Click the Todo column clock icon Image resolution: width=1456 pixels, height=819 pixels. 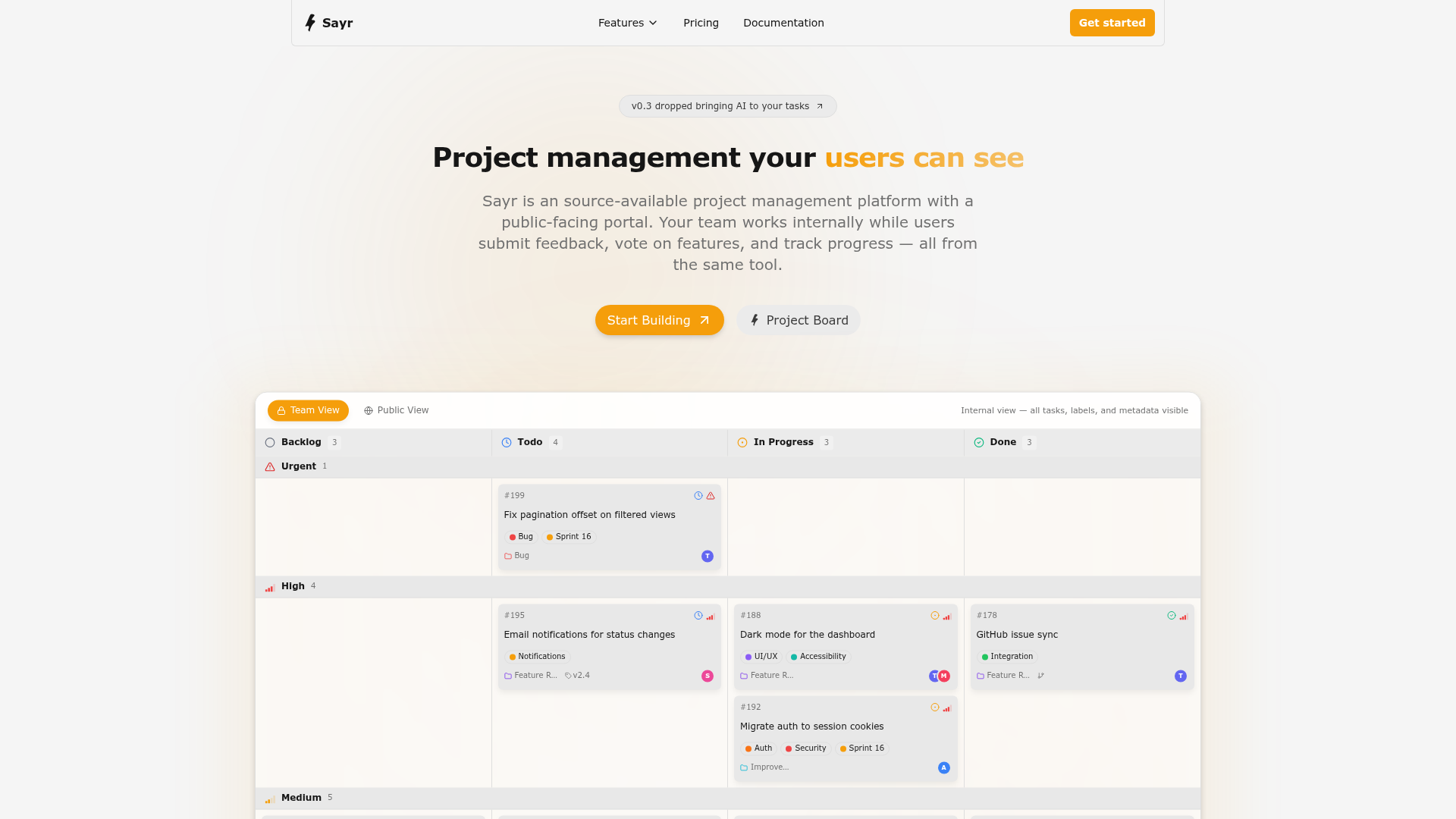(507, 443)
